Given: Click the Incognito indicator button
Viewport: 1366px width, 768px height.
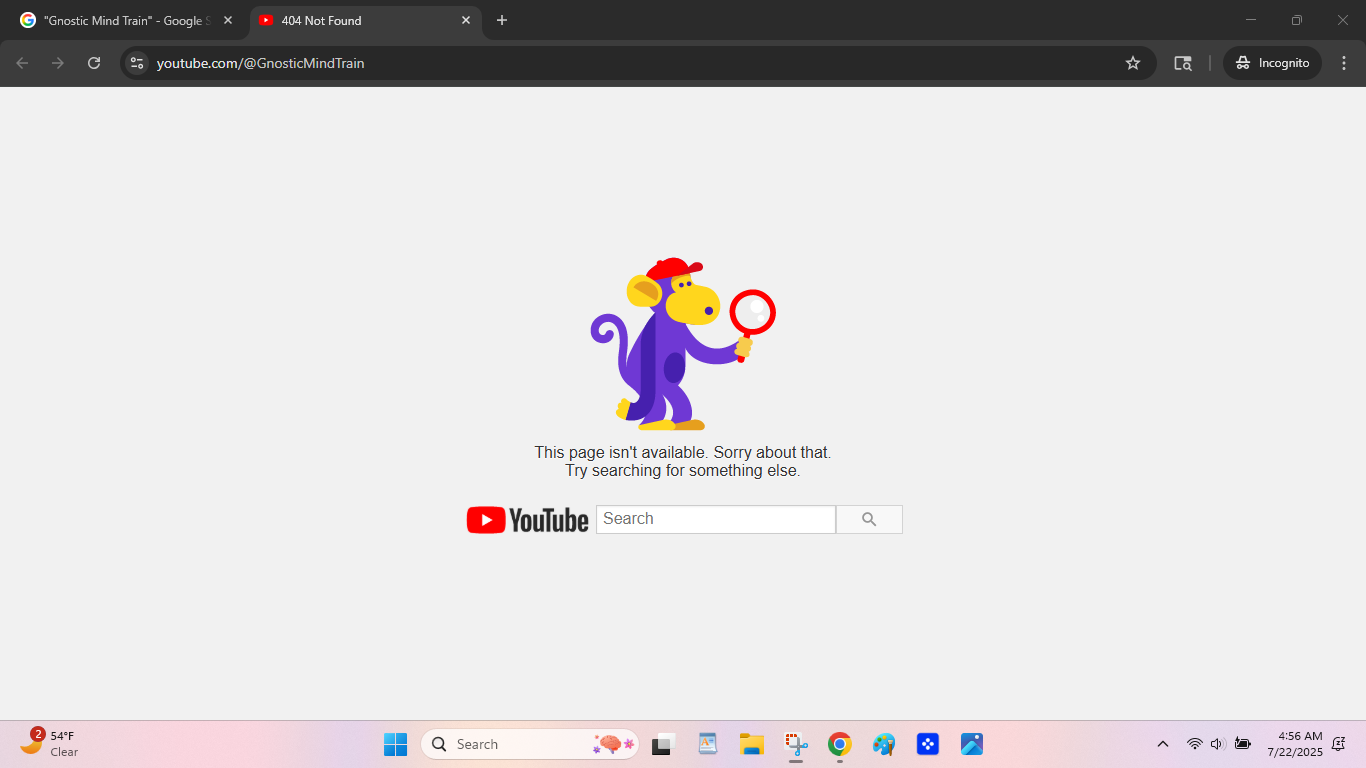Looking at the screenshot, I should point(1272,63).
